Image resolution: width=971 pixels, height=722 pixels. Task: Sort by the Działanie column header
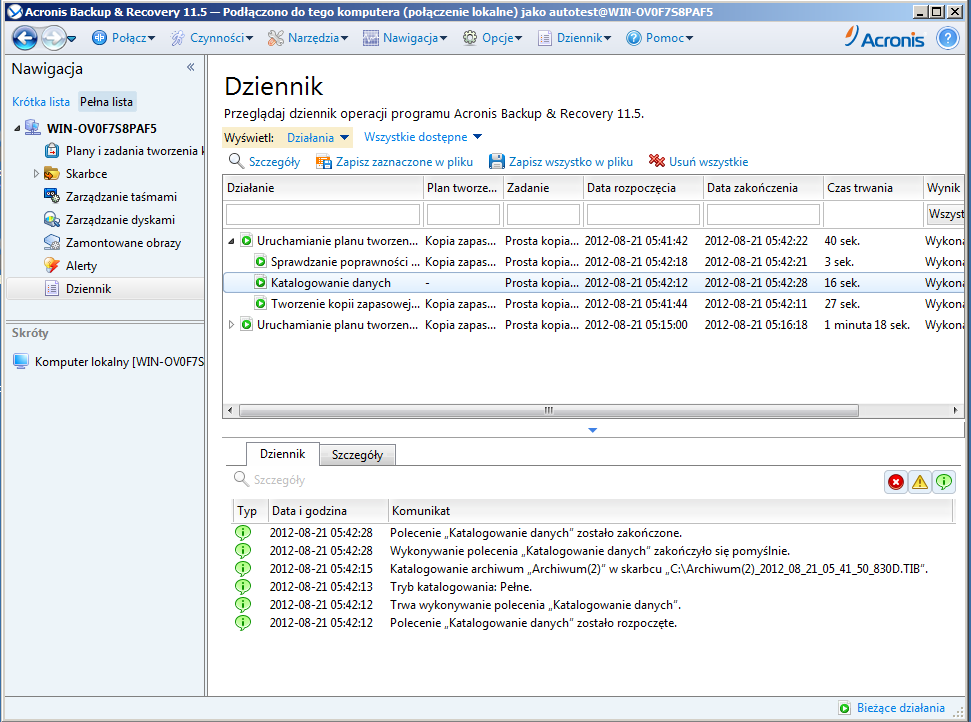click(323, 188)
